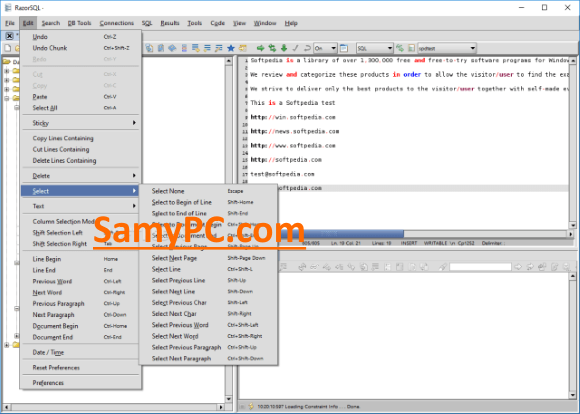This screenshot has width=580, height=414.
Task: Click the WRITABLE status bar entry
Action: (x=436, y=243)
